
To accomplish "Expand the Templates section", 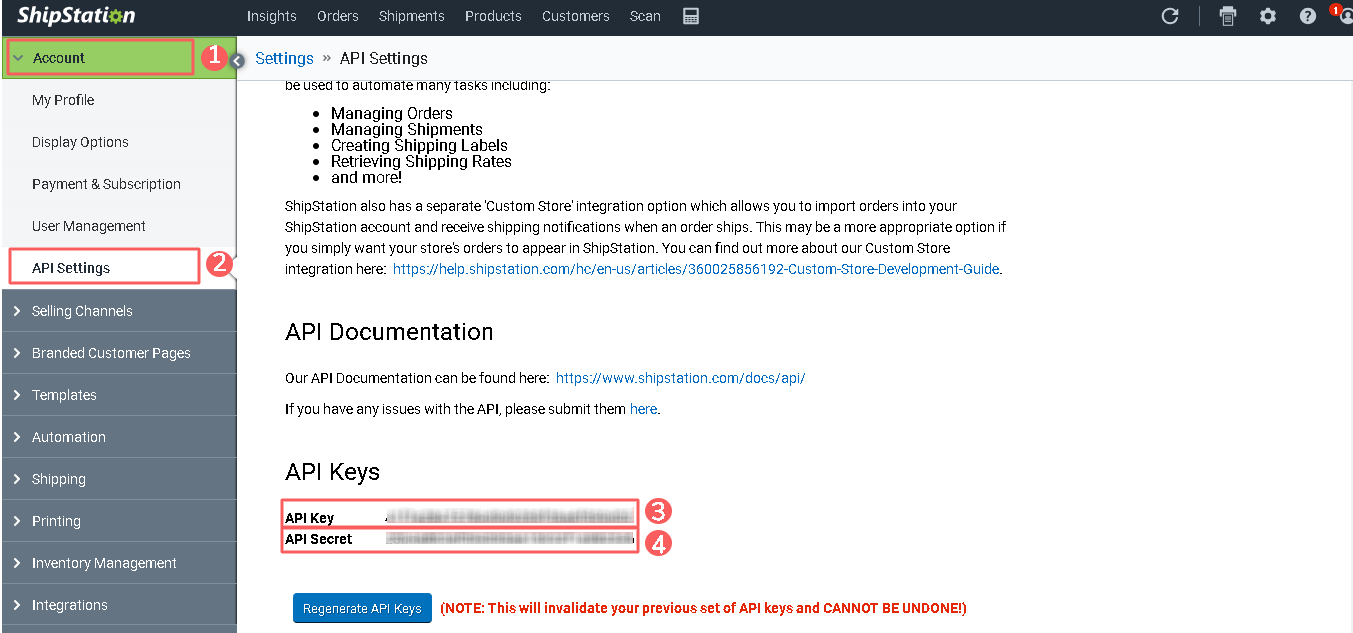I will pyautogui.click(x=119, y=395).
